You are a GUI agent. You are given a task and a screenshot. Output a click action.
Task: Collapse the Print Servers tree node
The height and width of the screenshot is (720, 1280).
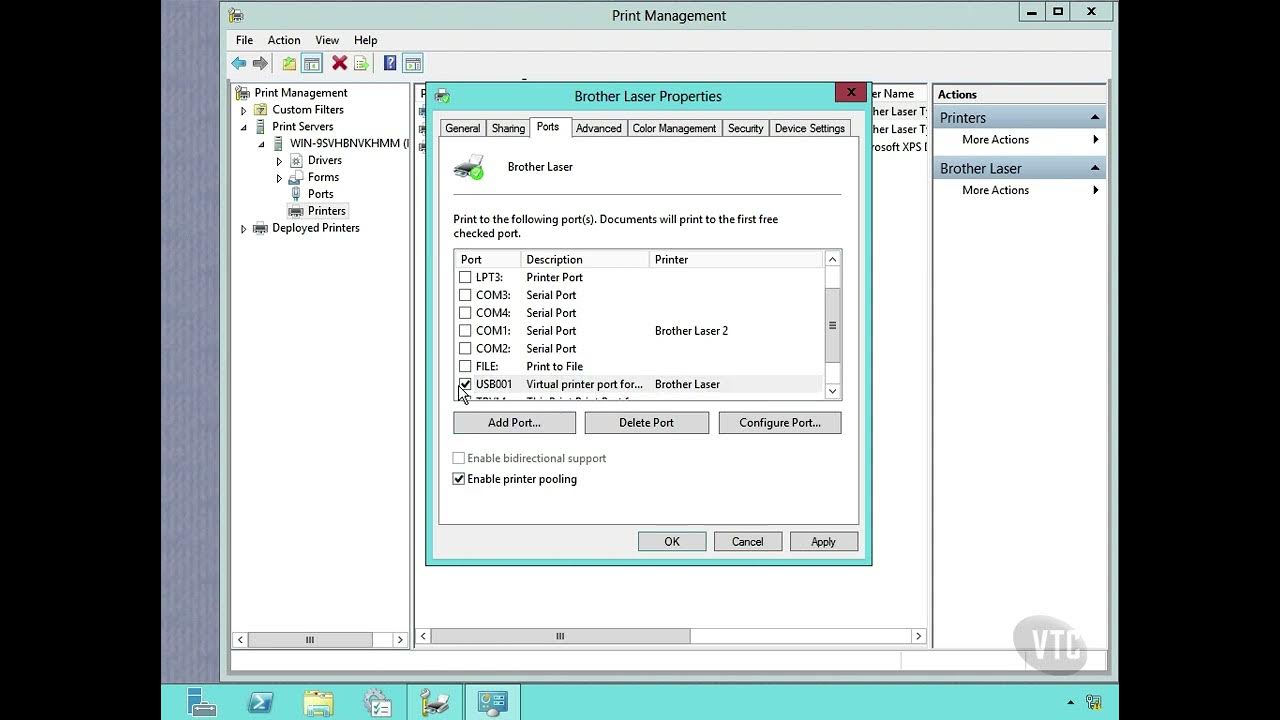point(243,127)
